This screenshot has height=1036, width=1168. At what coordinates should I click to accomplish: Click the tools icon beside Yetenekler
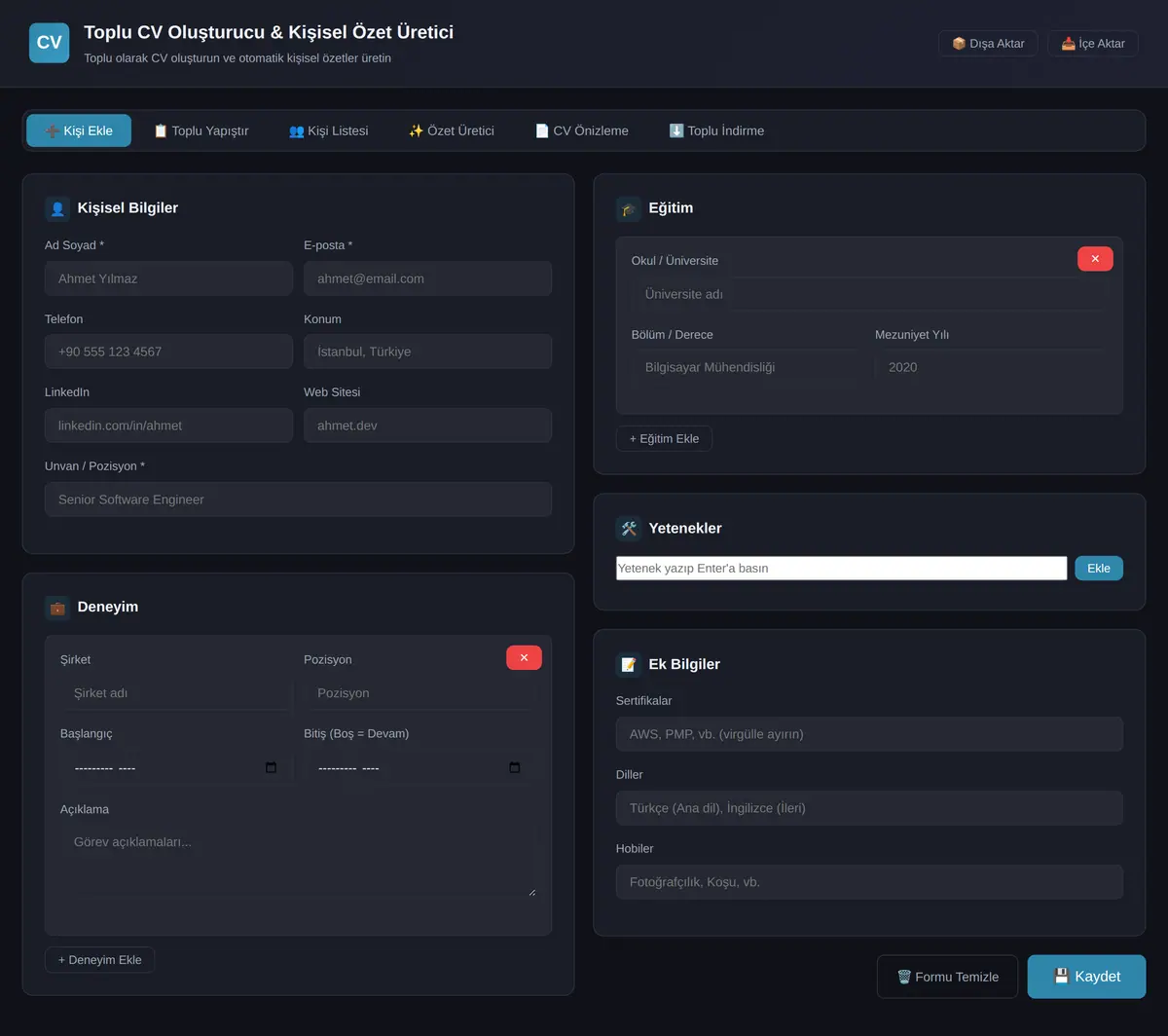click(629, 529)
